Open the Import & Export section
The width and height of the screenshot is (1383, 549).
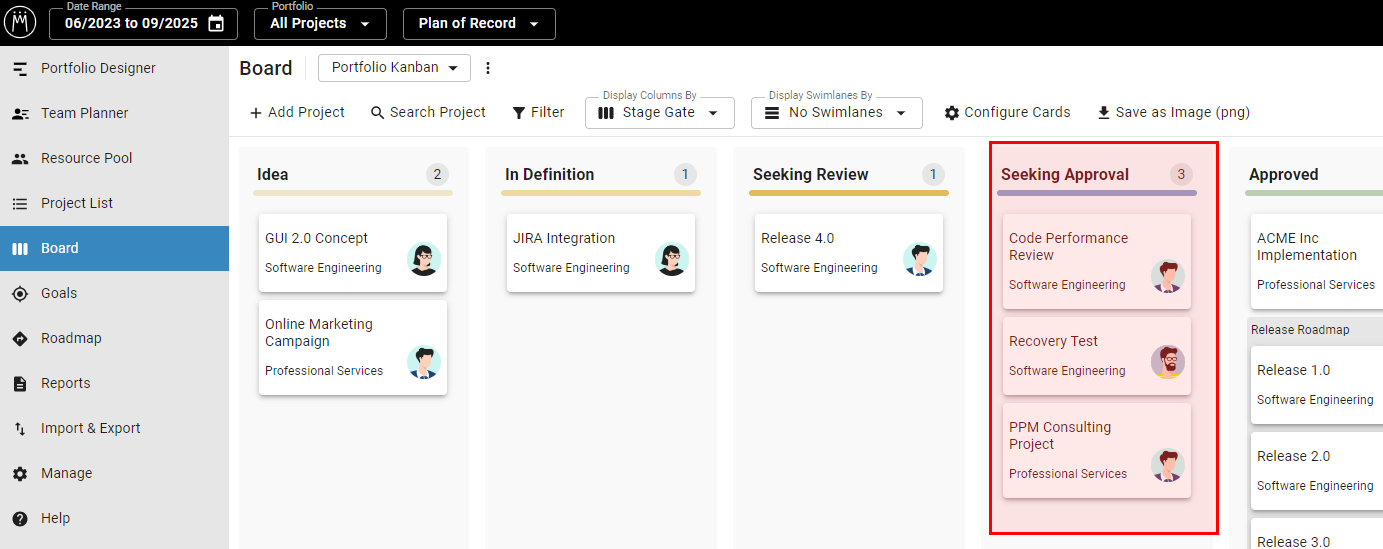114,429
